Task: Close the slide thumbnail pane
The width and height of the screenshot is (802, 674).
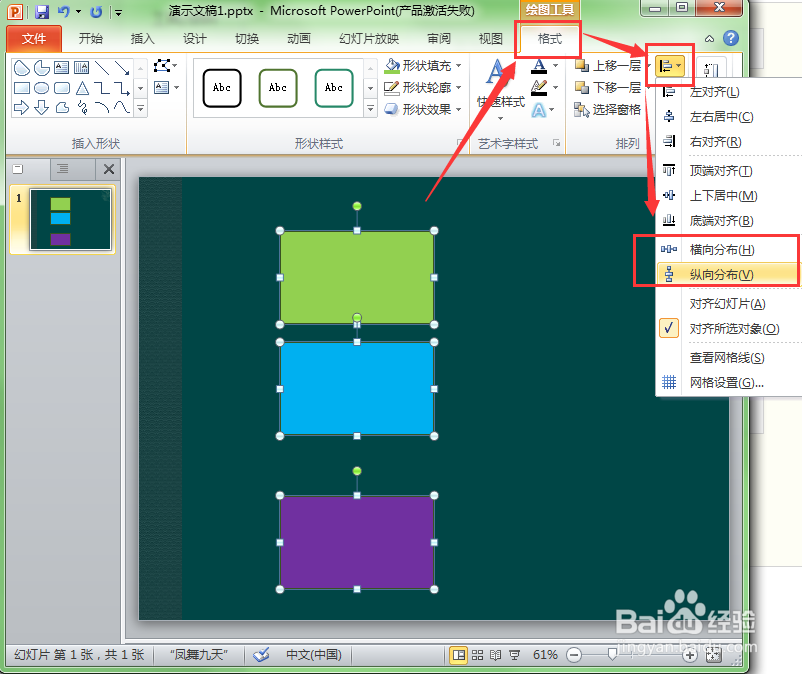Action: pyautogui.click(x=108, y=169)
